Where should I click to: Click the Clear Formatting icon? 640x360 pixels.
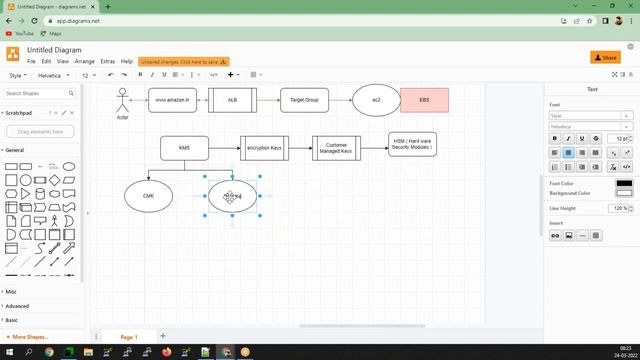pyautogui.click(x=613, y=167)
